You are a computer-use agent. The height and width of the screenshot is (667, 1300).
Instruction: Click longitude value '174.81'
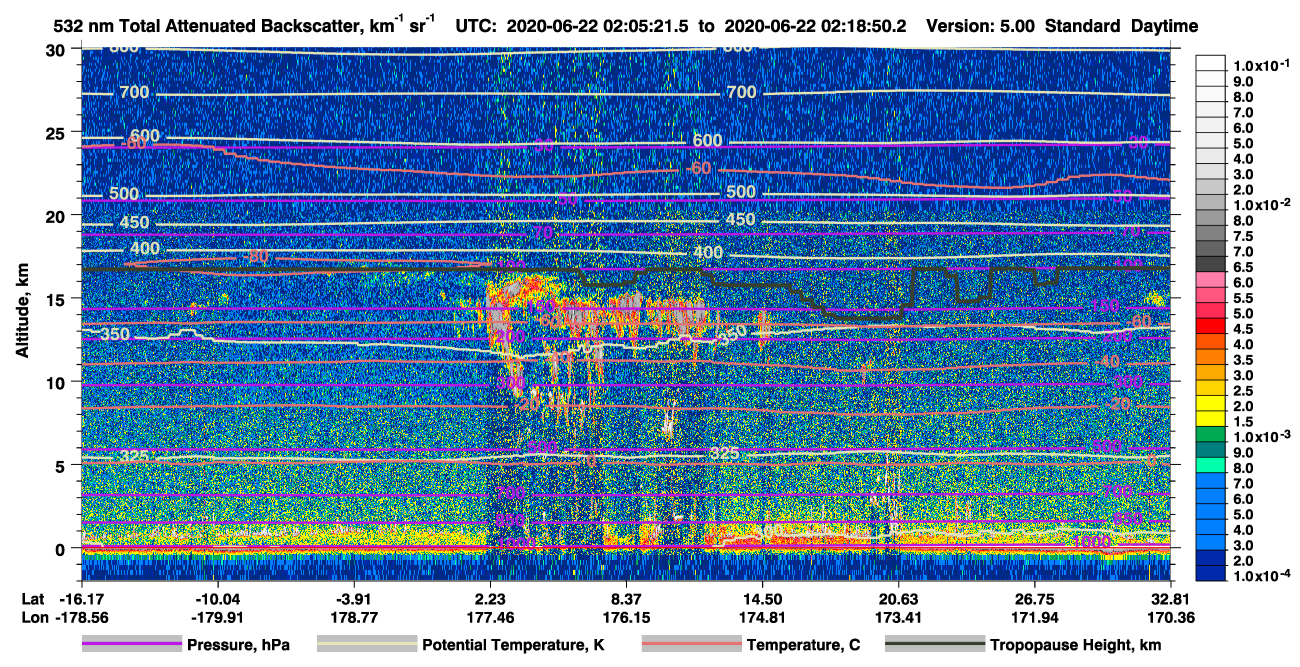(763, 616)
